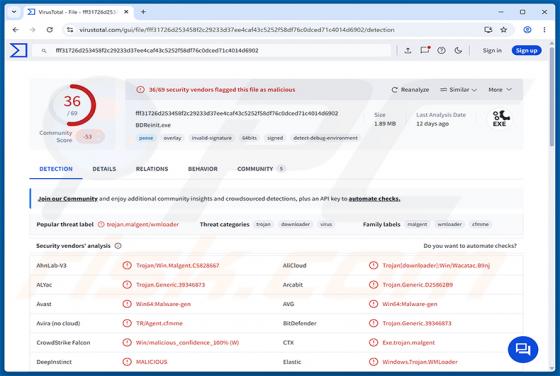
Task: Click the browser forward arrow
Action: pos(32,30)
